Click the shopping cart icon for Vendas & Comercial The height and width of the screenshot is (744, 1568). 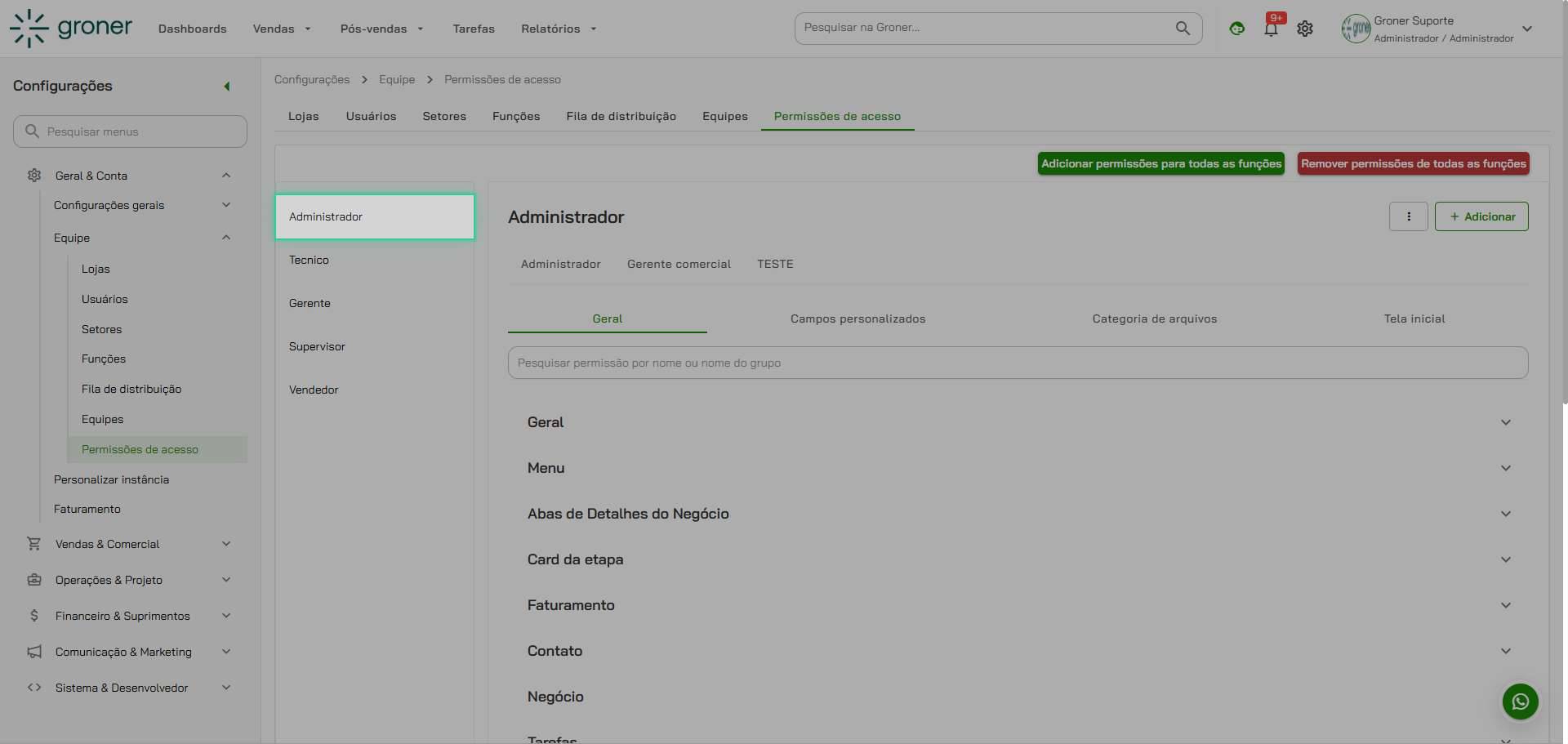point(33,543)
